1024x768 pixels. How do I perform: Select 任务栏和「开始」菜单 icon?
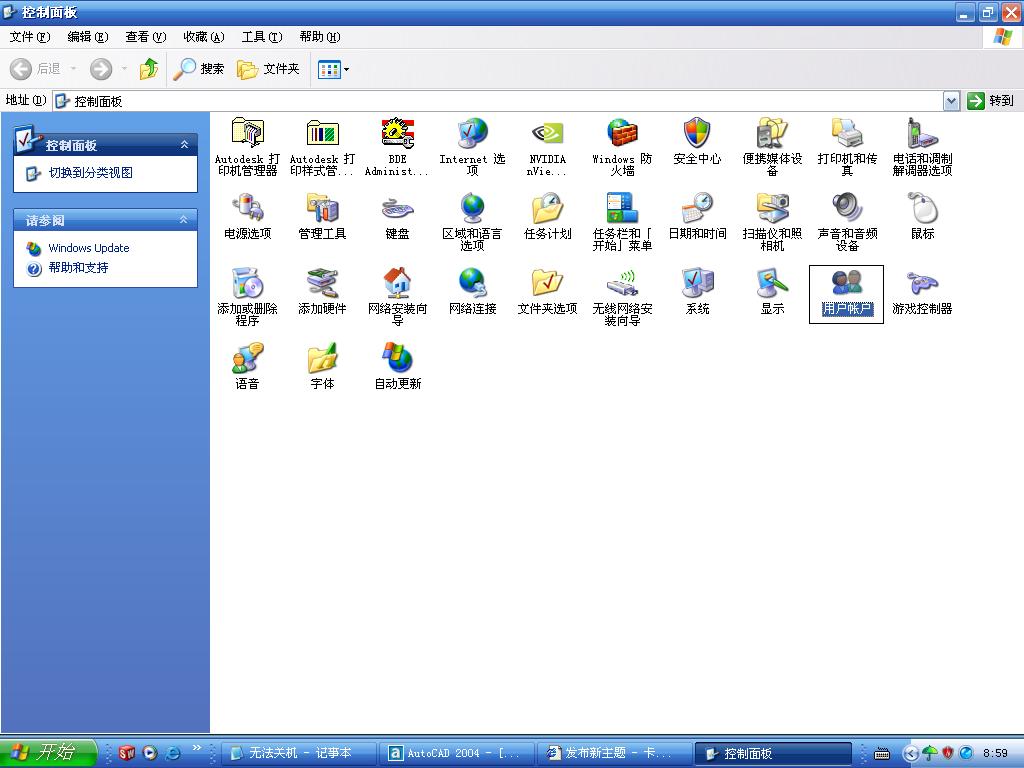[622, 208]
